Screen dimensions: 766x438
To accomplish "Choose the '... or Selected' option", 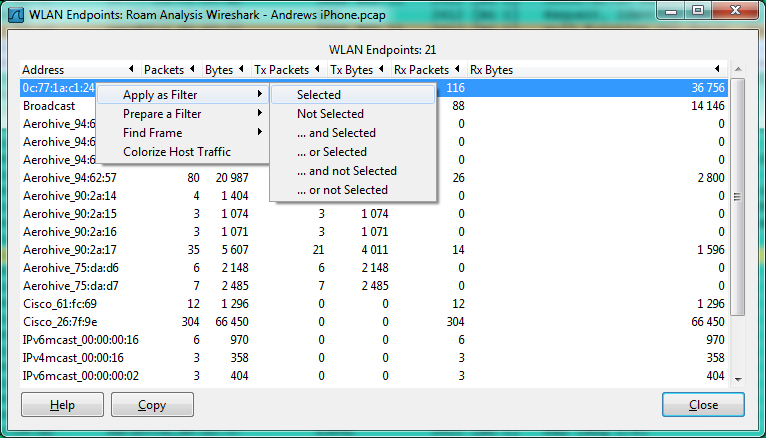I will [353, 152].
